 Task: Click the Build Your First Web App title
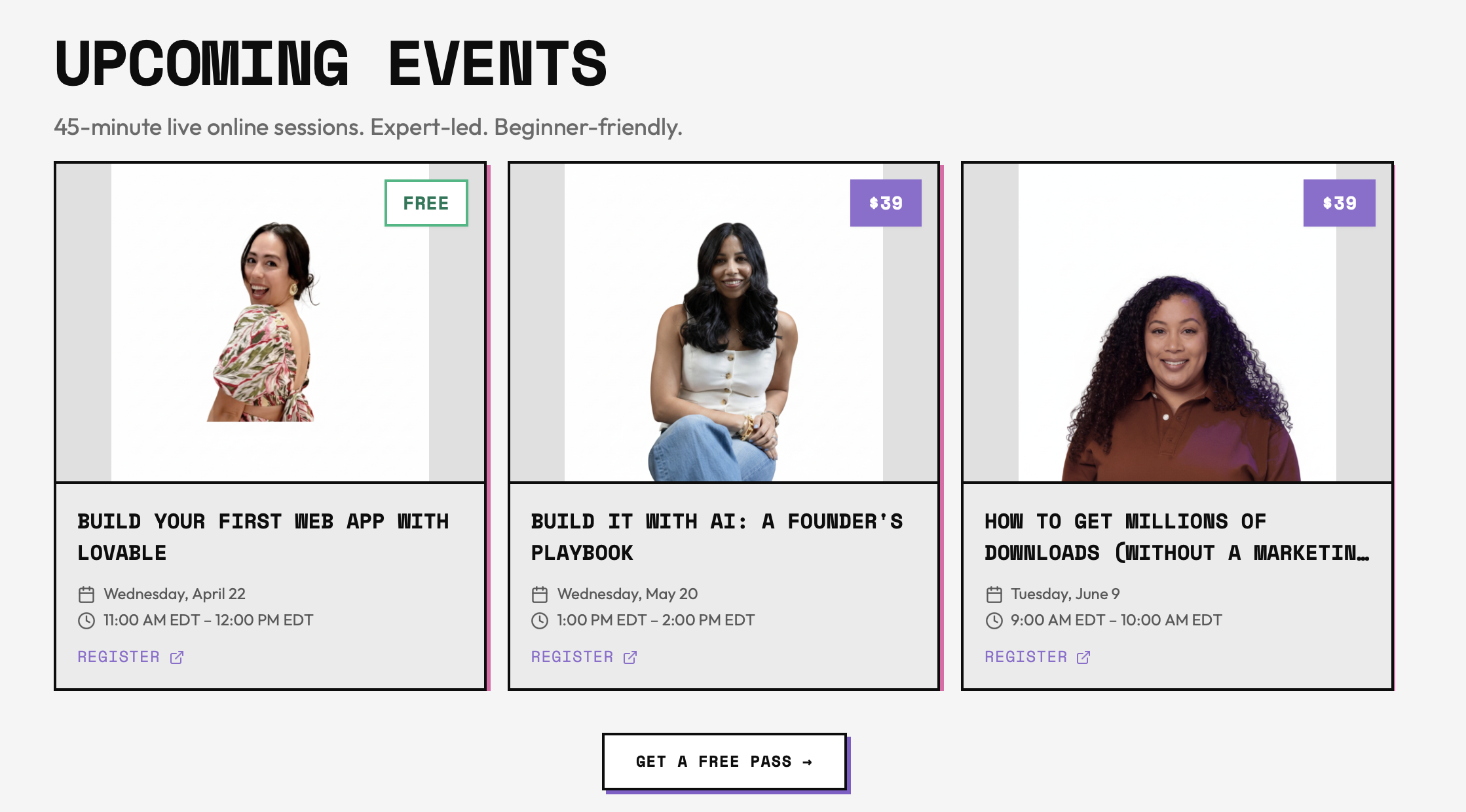pyautogui.click(x=263, y=536)
